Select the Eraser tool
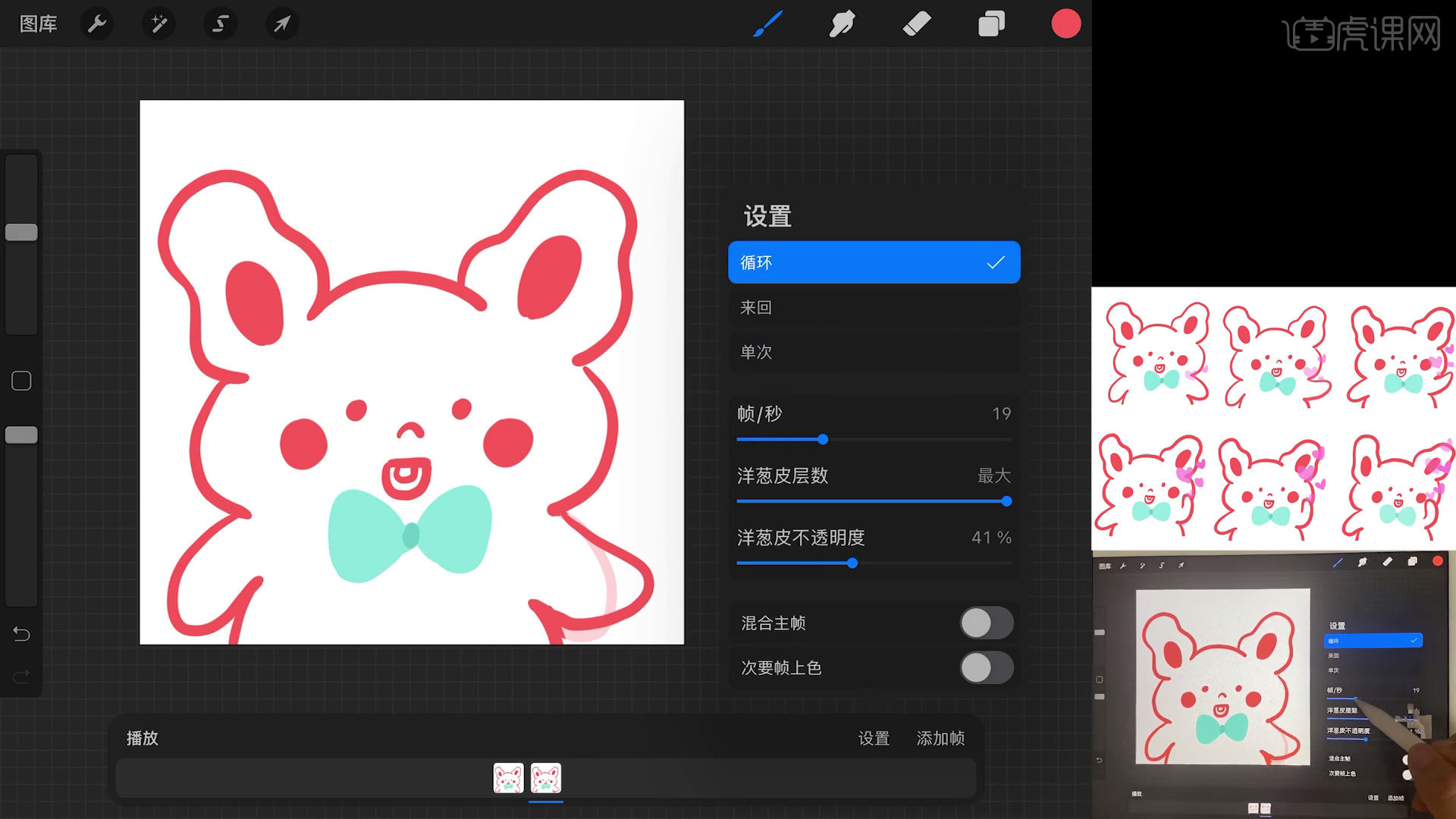The image size is (1456, 819). 916,24
